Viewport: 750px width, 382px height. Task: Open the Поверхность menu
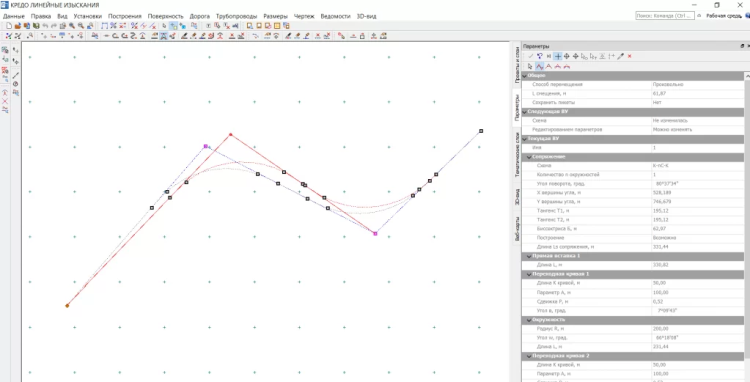coord(165,16)
